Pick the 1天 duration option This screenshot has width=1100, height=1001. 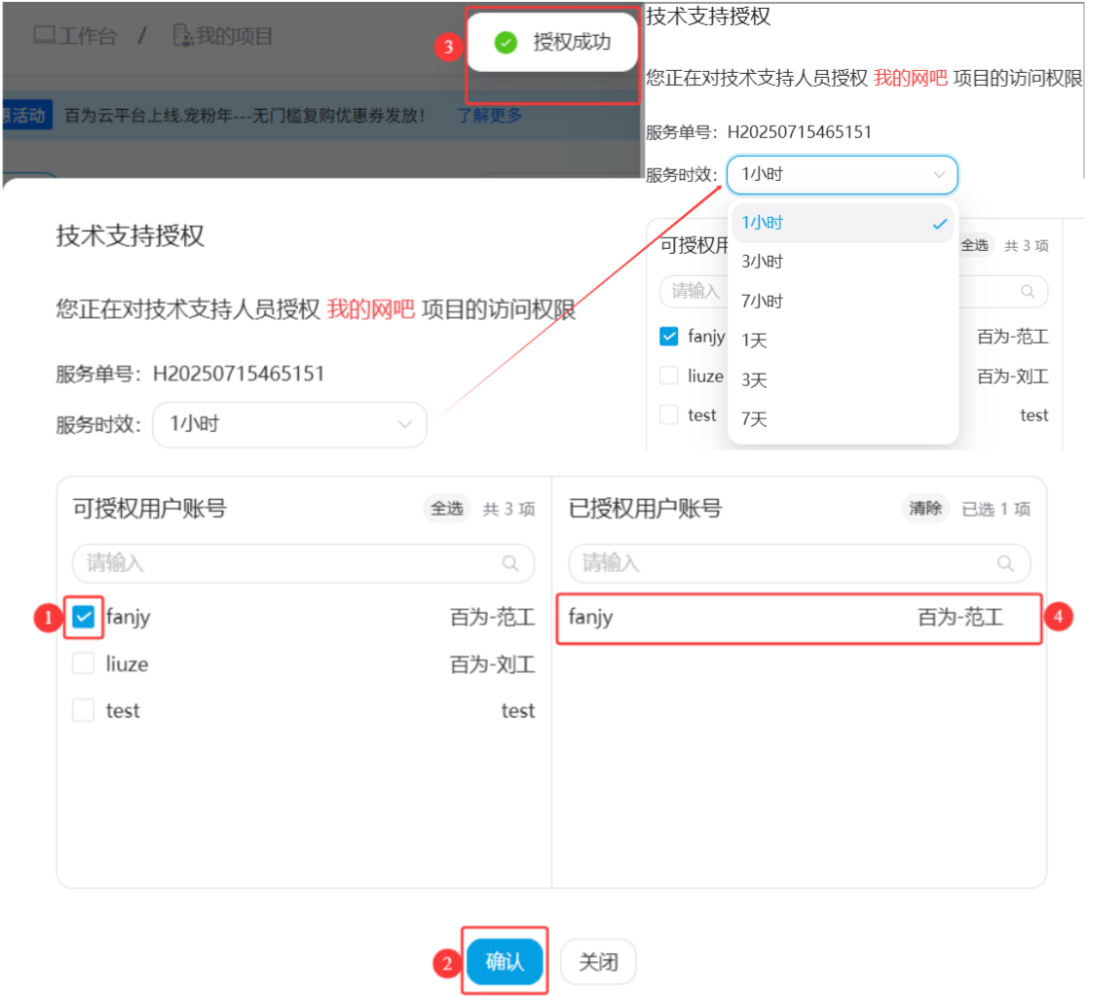tap(755, 341)
